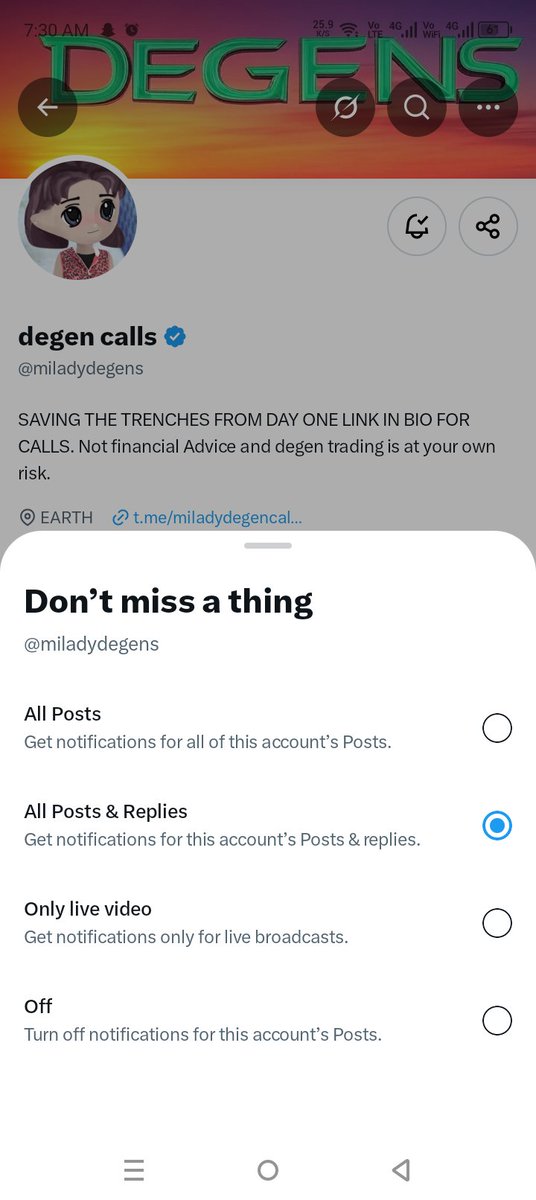This screenshot has width=536, height=1200.
Task: Choose the Off notifications radio button
Action: pos(497,1020)
